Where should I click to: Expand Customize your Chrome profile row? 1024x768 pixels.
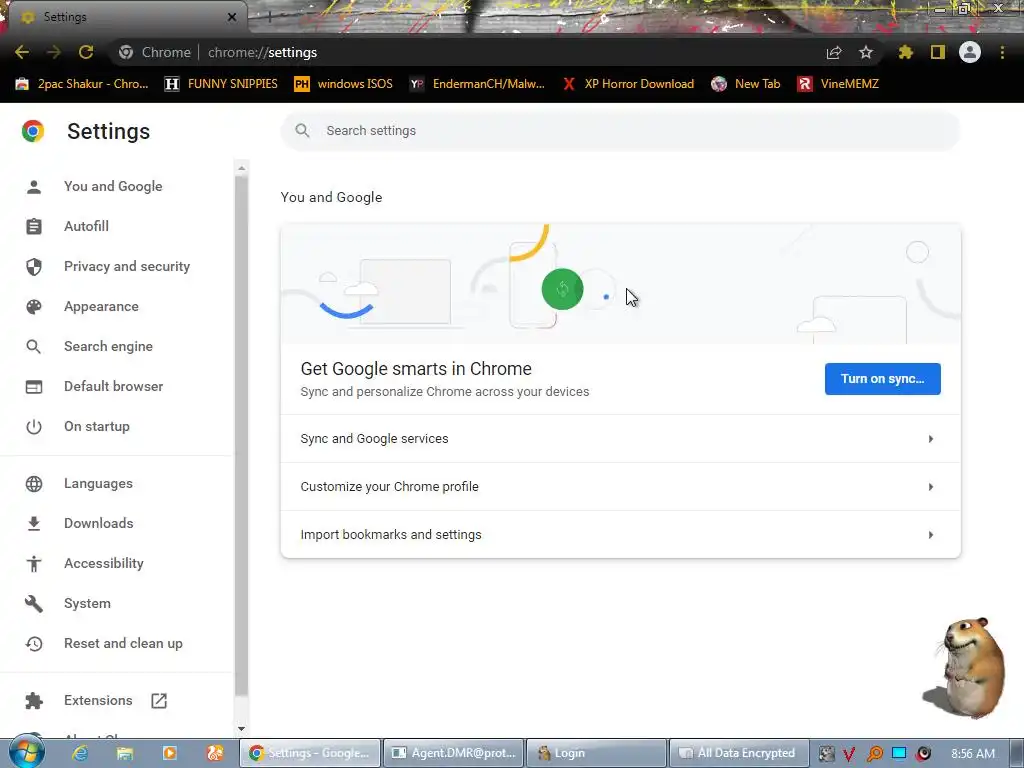620,487
